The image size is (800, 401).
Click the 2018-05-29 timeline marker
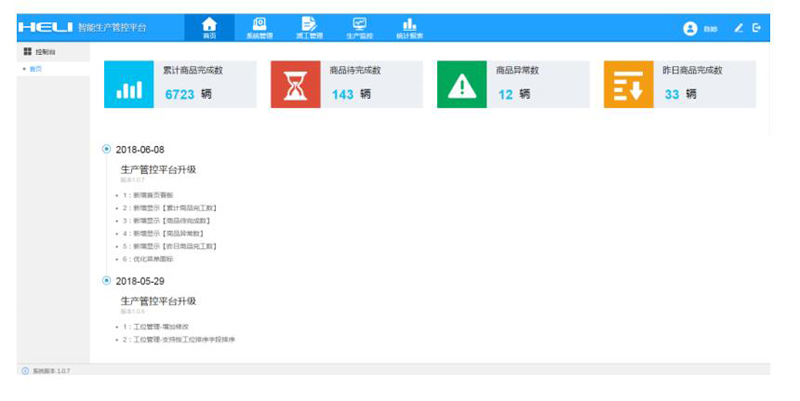107,281
